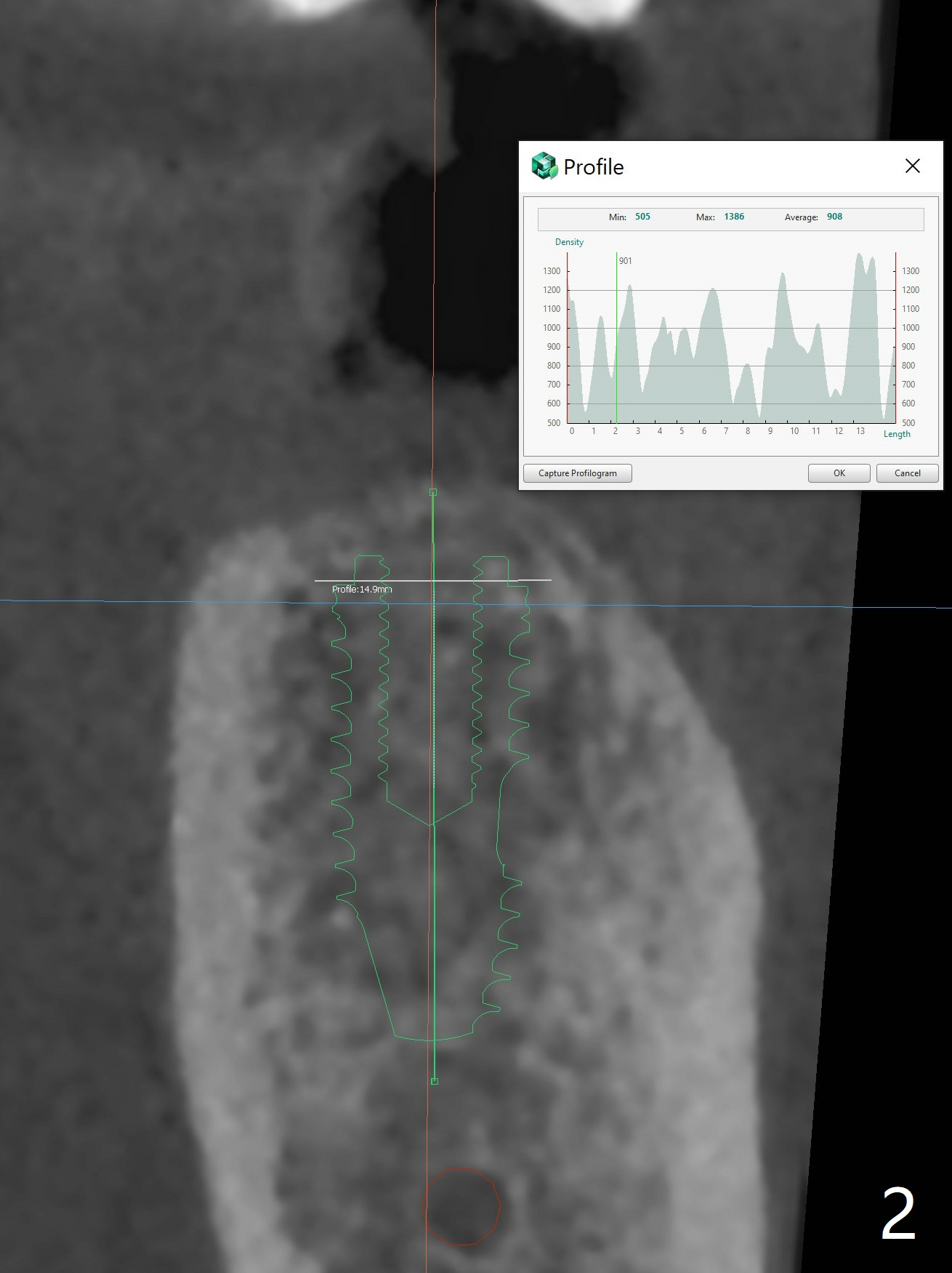
Task: Click the Profile dialog logo icon
Action: [x=544, y=166]
